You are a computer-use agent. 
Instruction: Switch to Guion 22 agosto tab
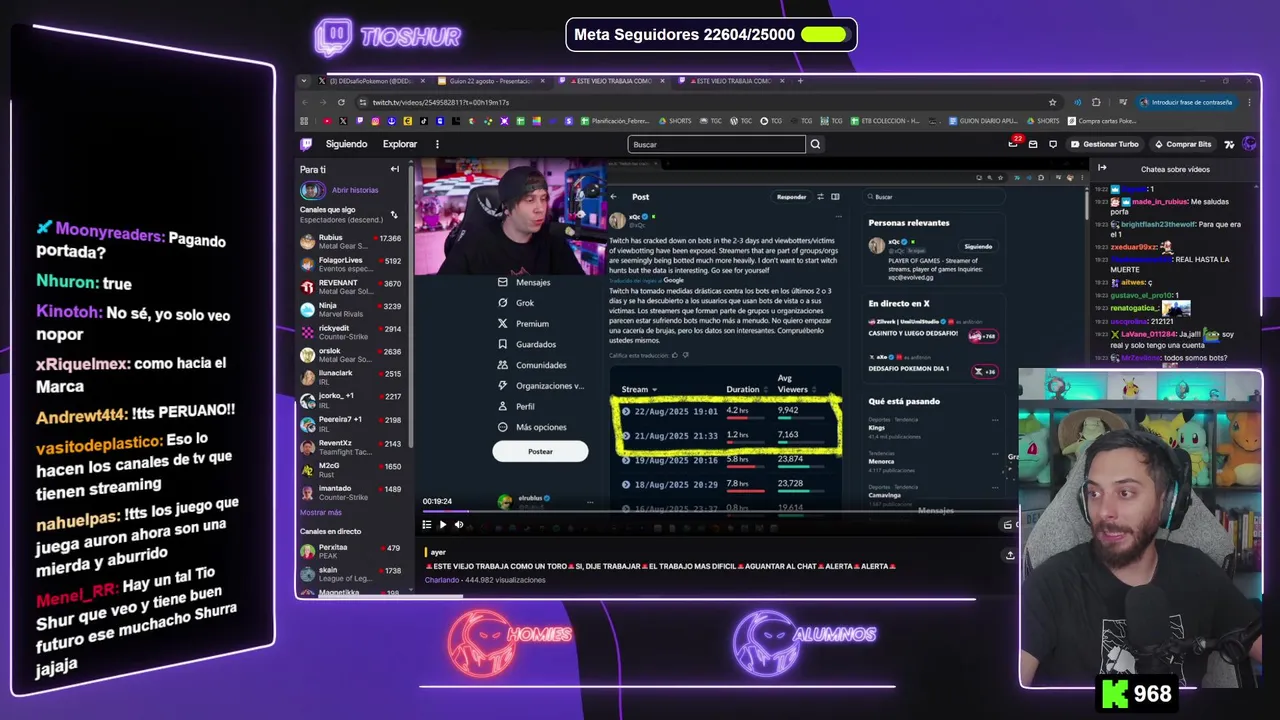click(x=490, y=81)
